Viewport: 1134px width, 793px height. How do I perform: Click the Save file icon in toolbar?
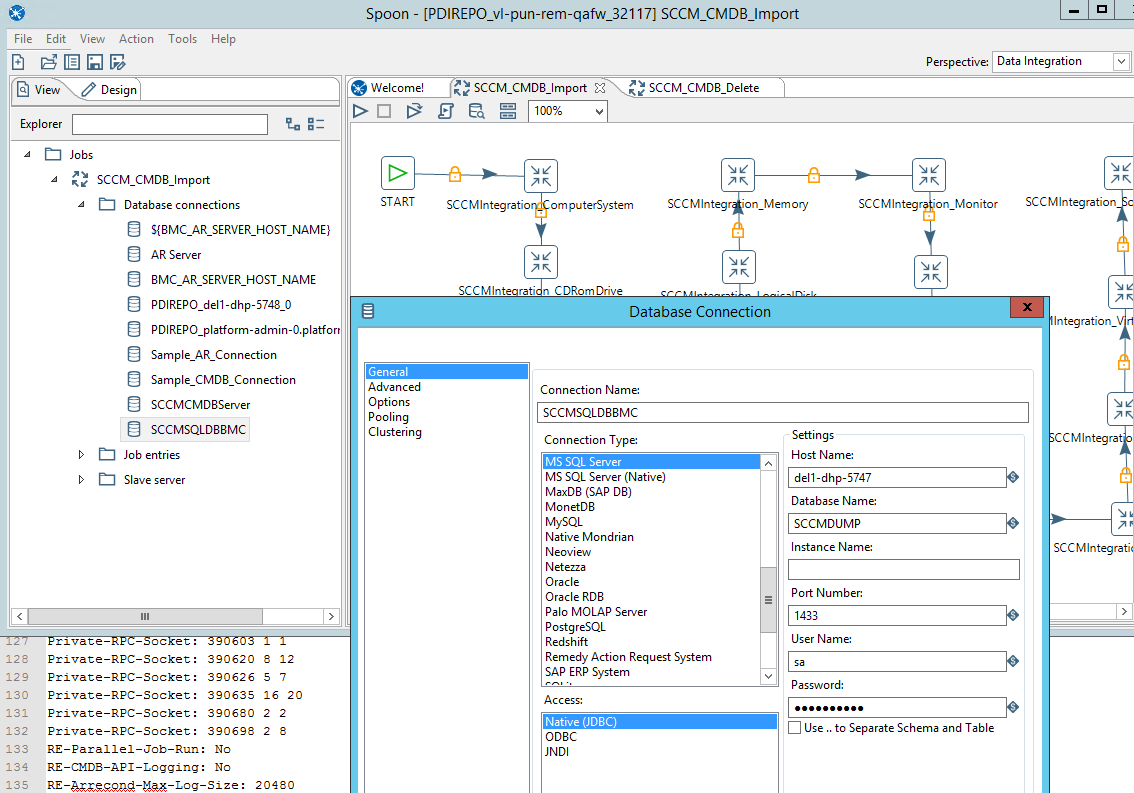pyautogui.click(x=94, y=62)
